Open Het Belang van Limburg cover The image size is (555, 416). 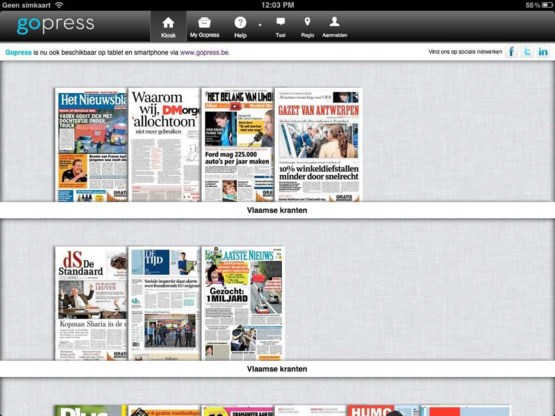pos(238,145)
